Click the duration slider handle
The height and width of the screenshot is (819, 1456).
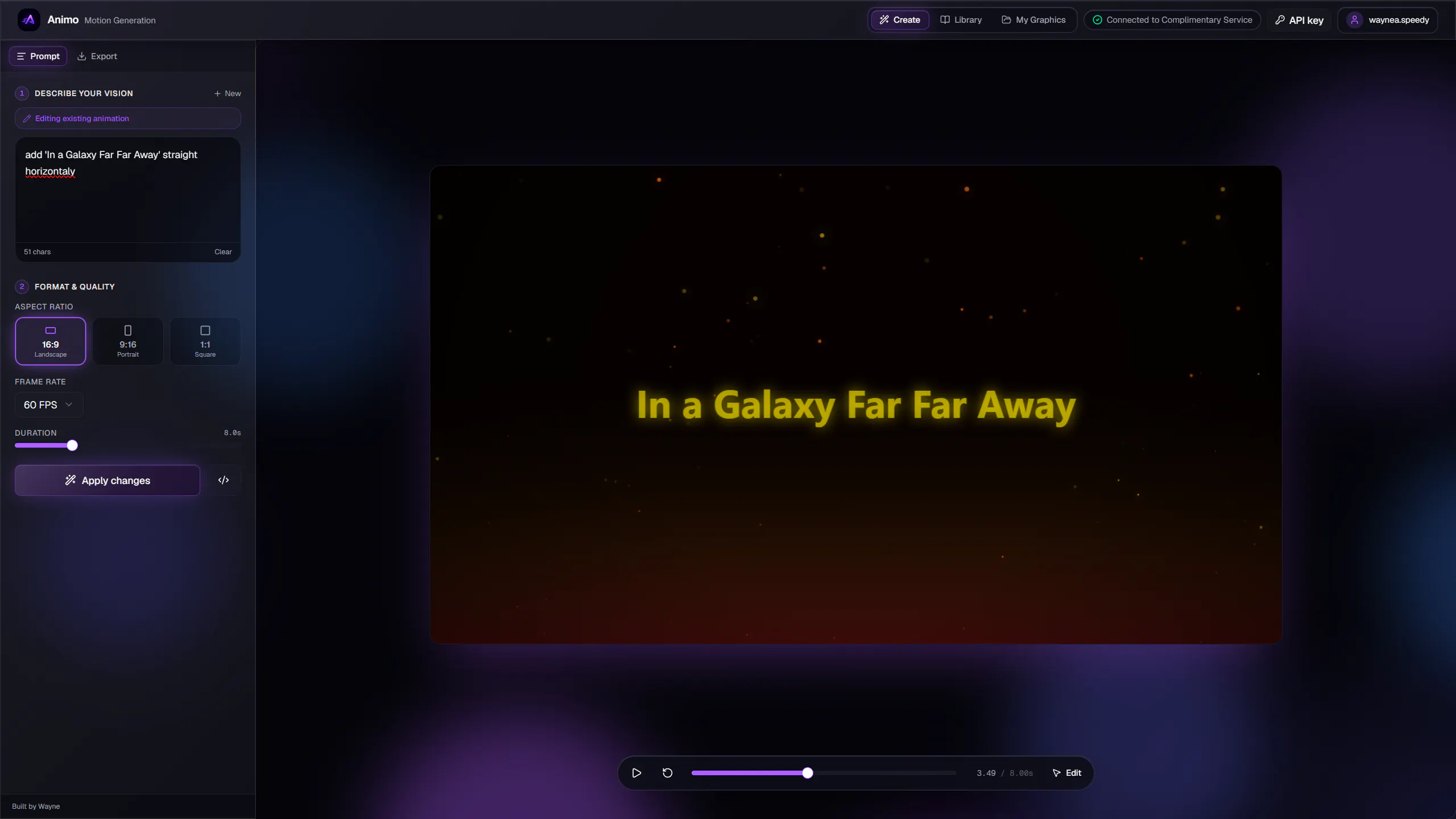[x=72, y=445]
